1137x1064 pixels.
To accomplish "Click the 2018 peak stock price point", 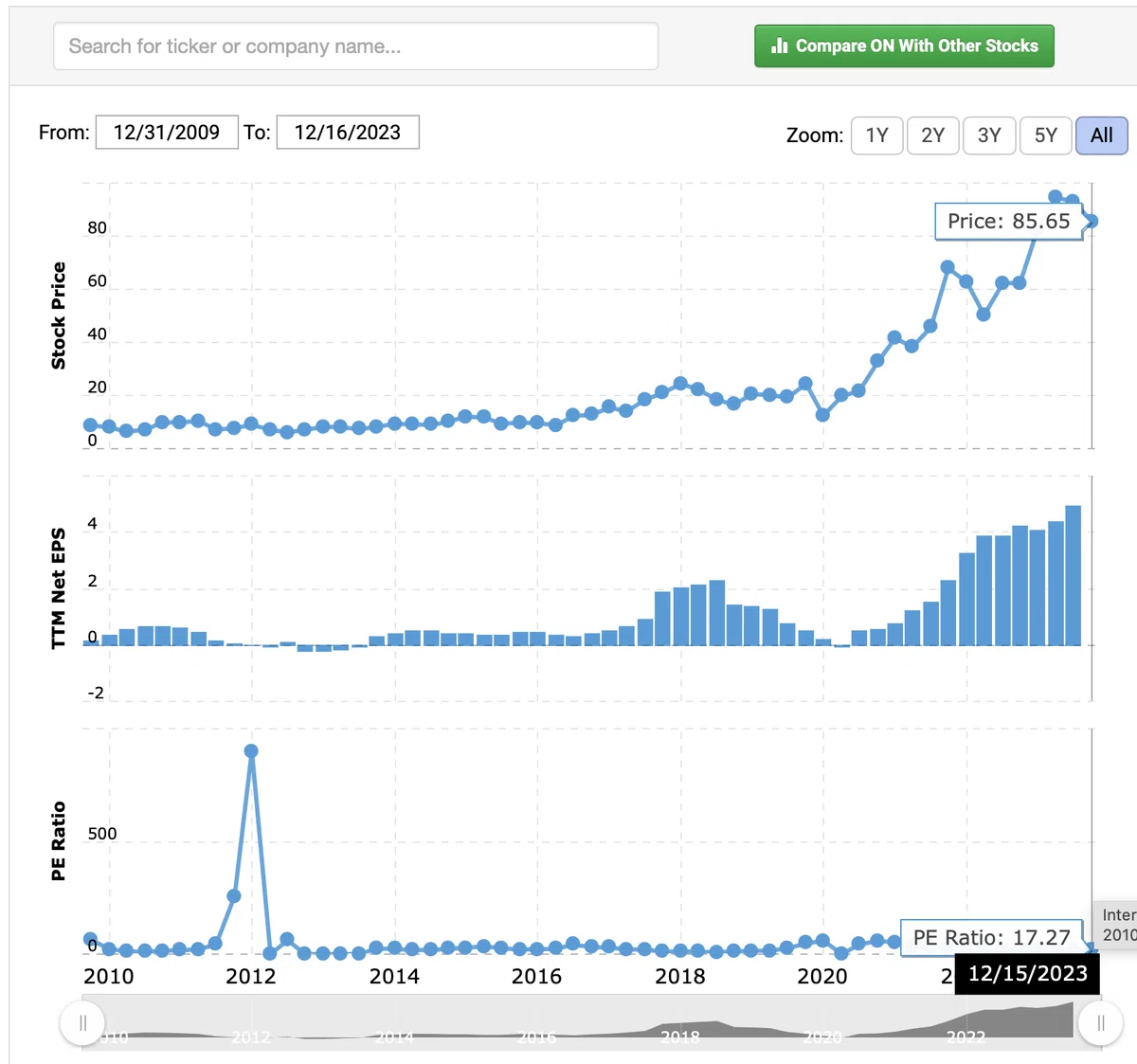I will [680, 384].
